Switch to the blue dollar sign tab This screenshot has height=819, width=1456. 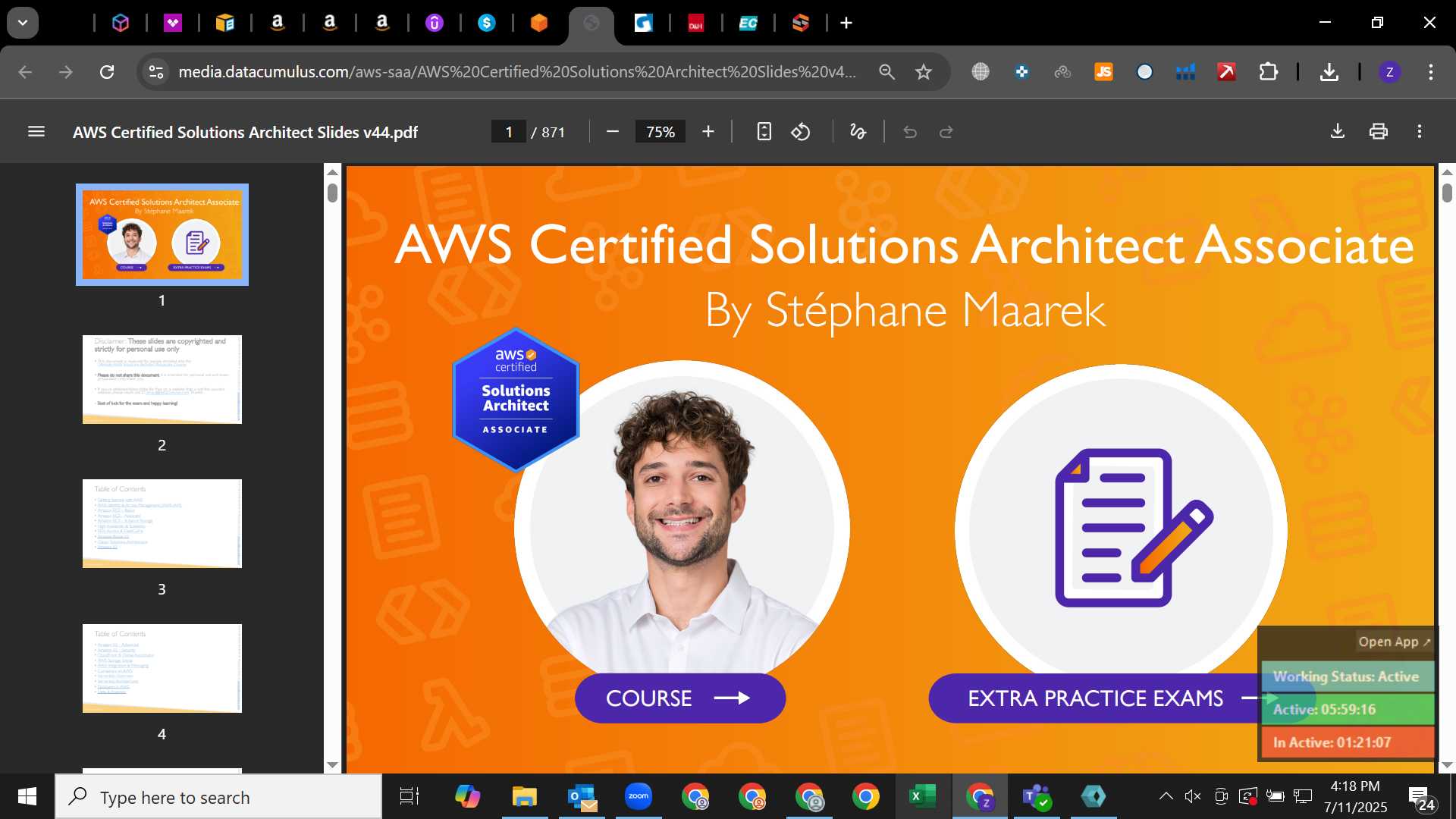(487, 23)
